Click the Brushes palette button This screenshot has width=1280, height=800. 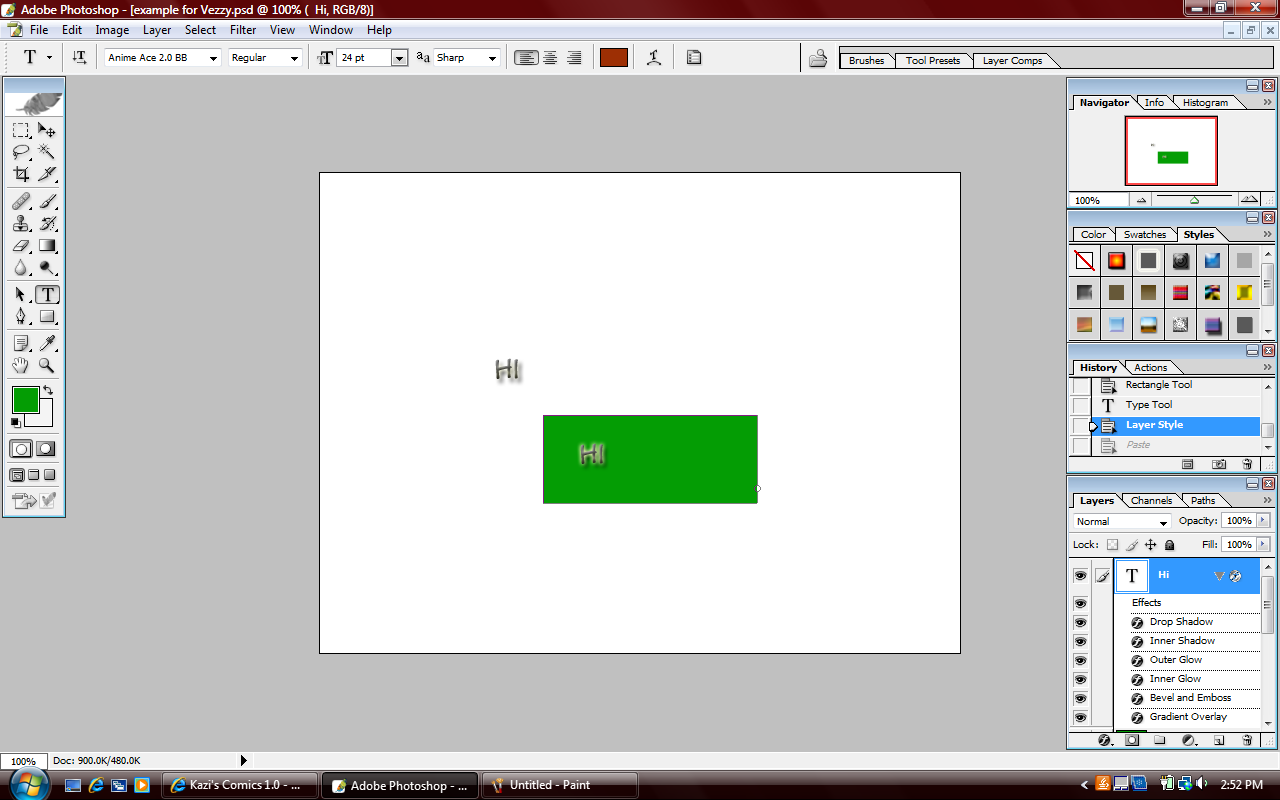click(866, 60)
